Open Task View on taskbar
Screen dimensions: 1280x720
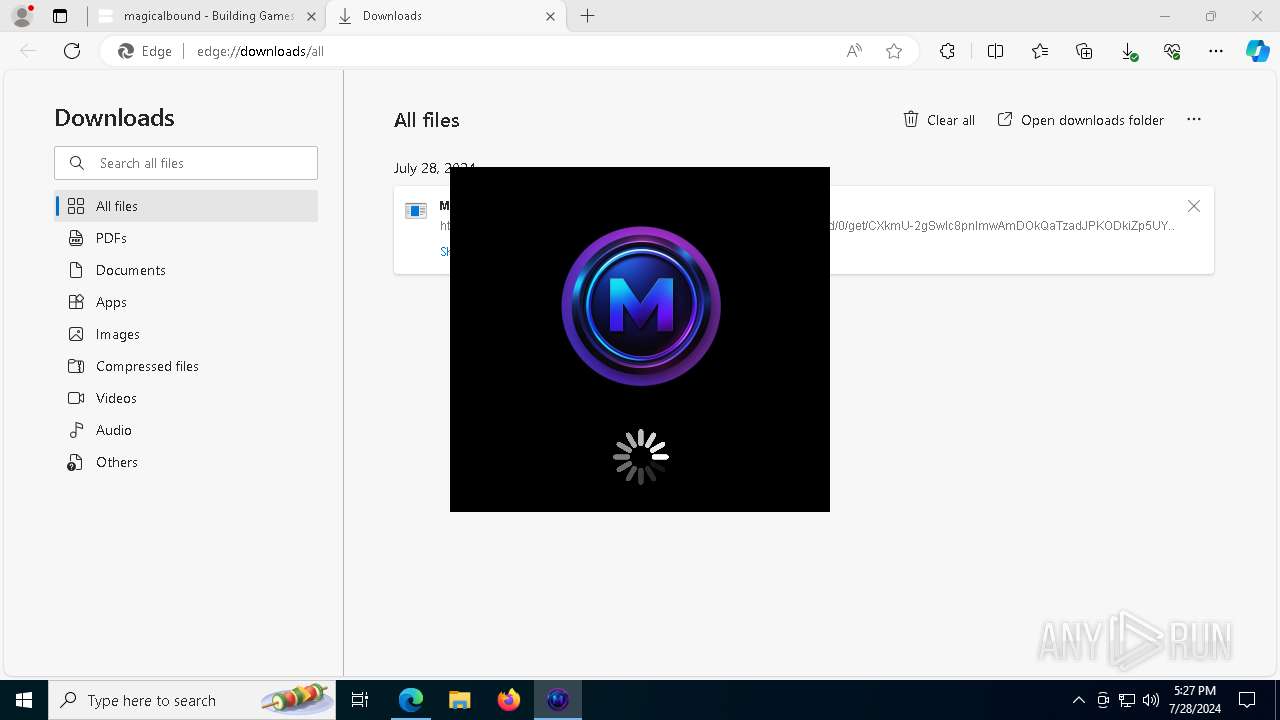(360, 700)
